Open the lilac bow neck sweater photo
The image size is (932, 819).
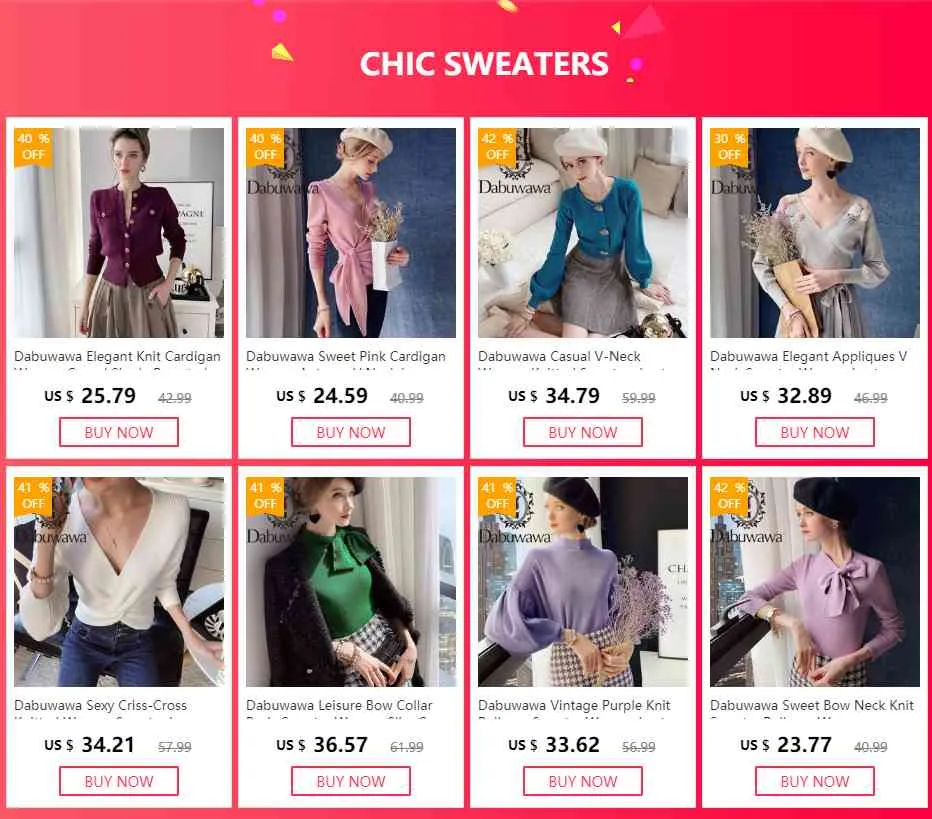814,582
